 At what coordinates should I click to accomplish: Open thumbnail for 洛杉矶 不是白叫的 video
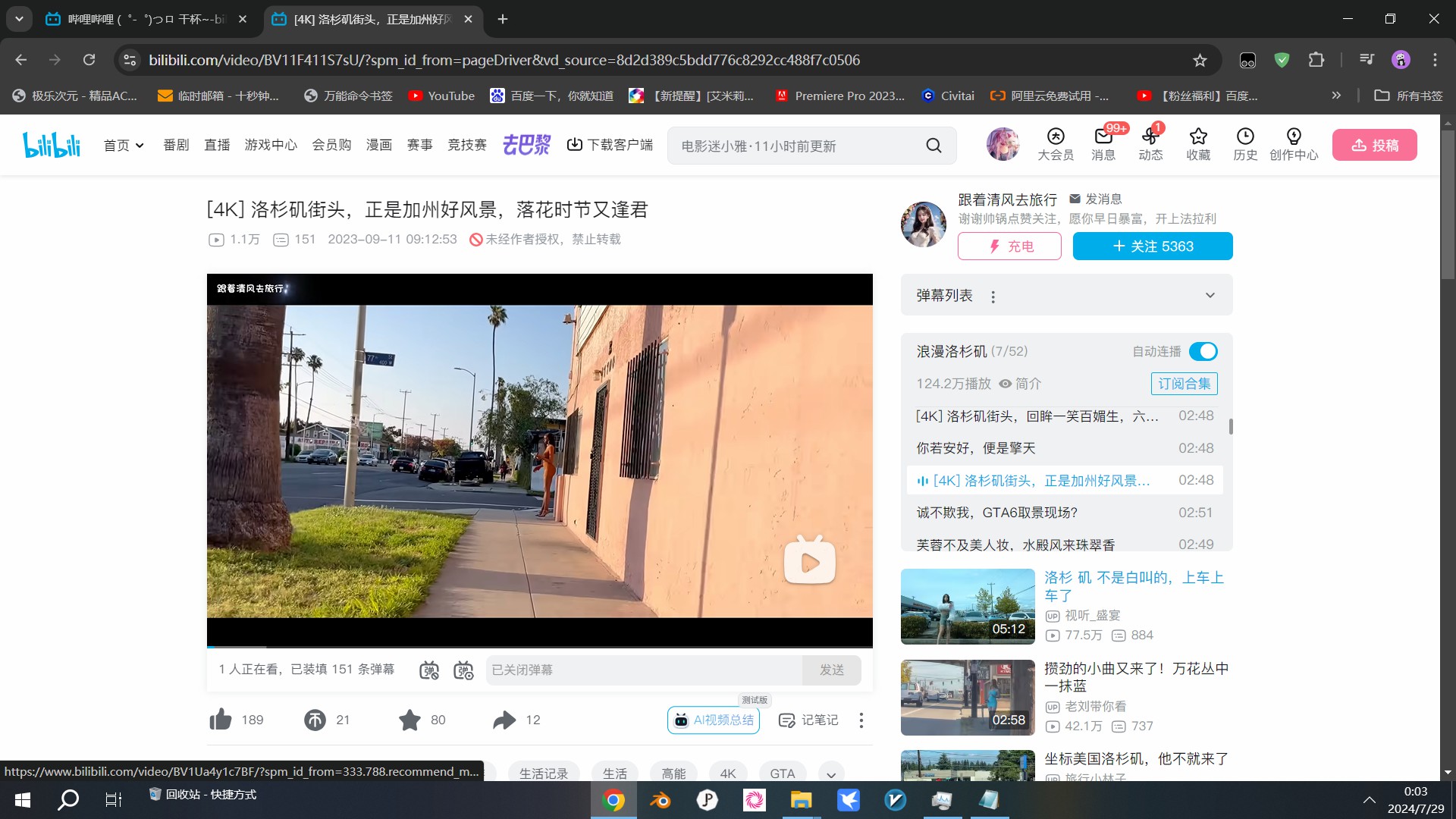click(x=968, y=607)
